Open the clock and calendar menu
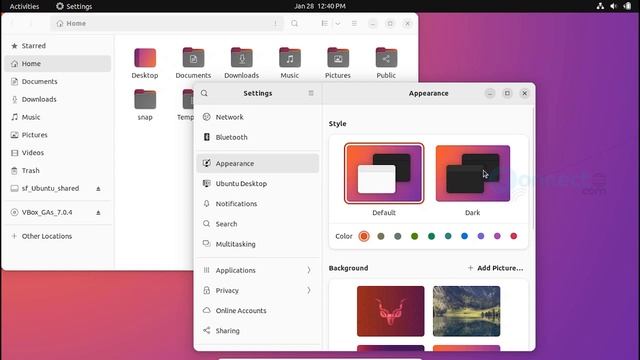Viewport: 640px width, 360px height. tap(320, 6)
